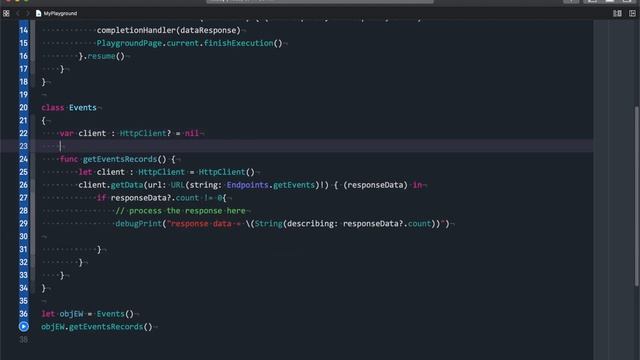Click 'if' keyword on line 27
Image resolution: width=640 pixels, height=360 pixels.
pyautogui.click(x=101, y=198)
